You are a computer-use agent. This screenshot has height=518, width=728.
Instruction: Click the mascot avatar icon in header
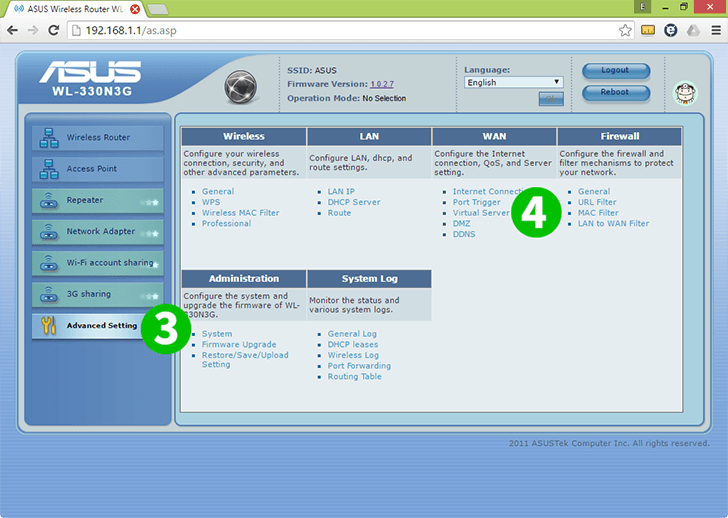(685, 93)
